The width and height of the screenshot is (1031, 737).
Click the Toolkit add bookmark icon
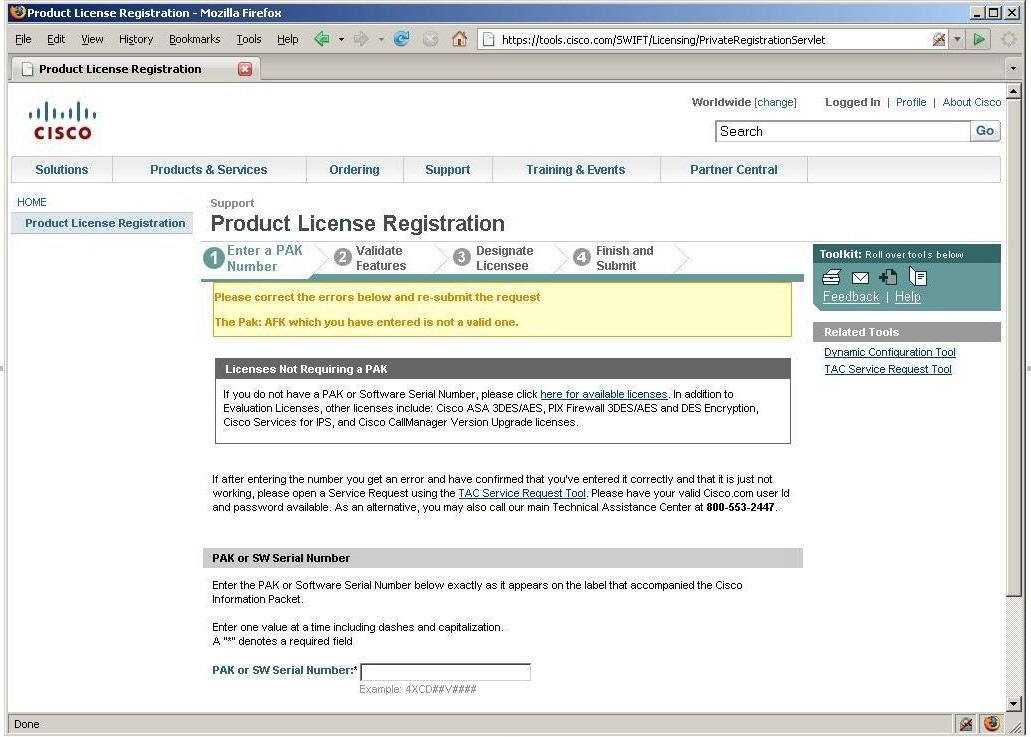888,277
